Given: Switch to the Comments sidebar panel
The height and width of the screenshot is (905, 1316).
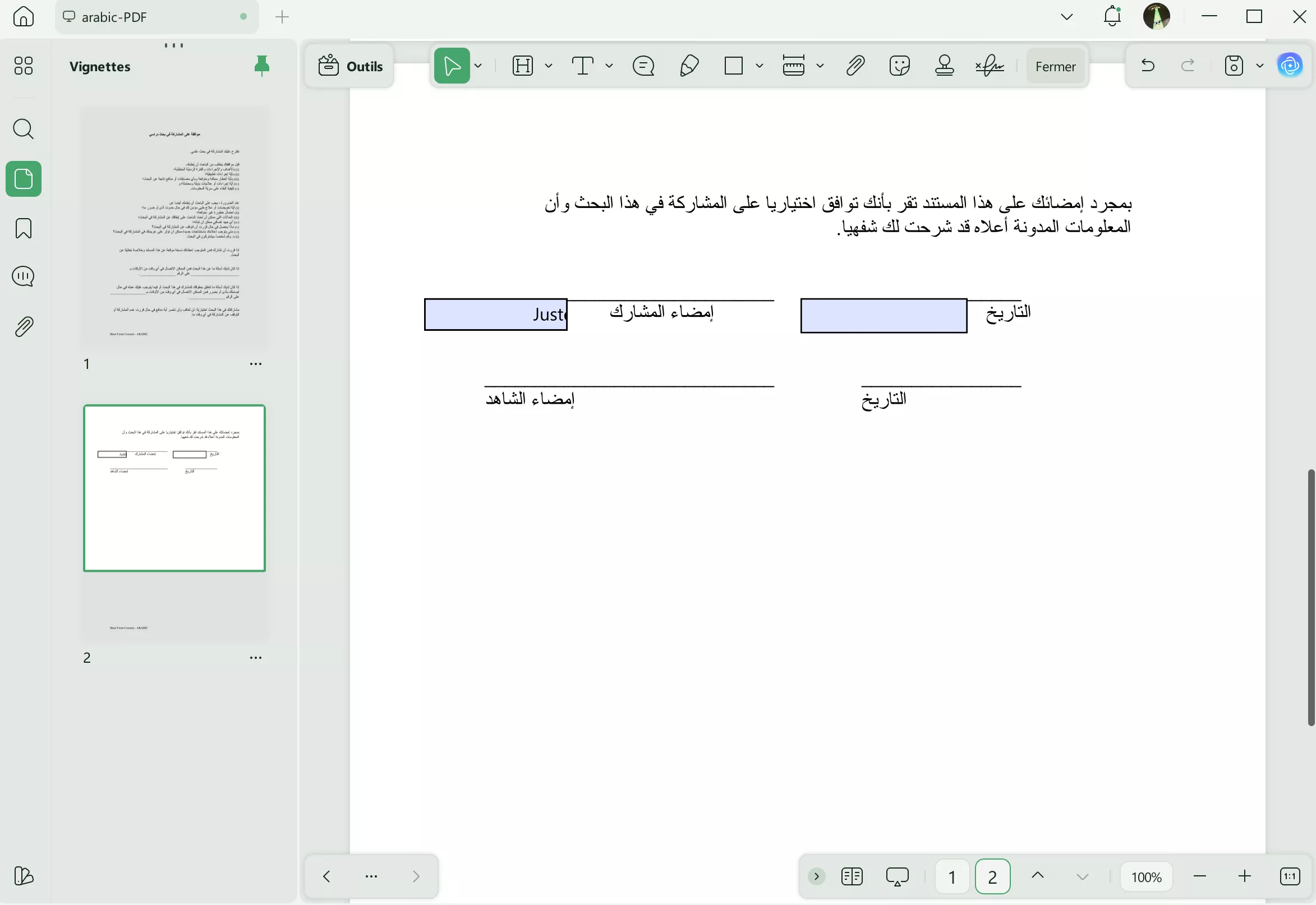Looking at the screenshot, I should pyautogui.click(x=23, y=276).
